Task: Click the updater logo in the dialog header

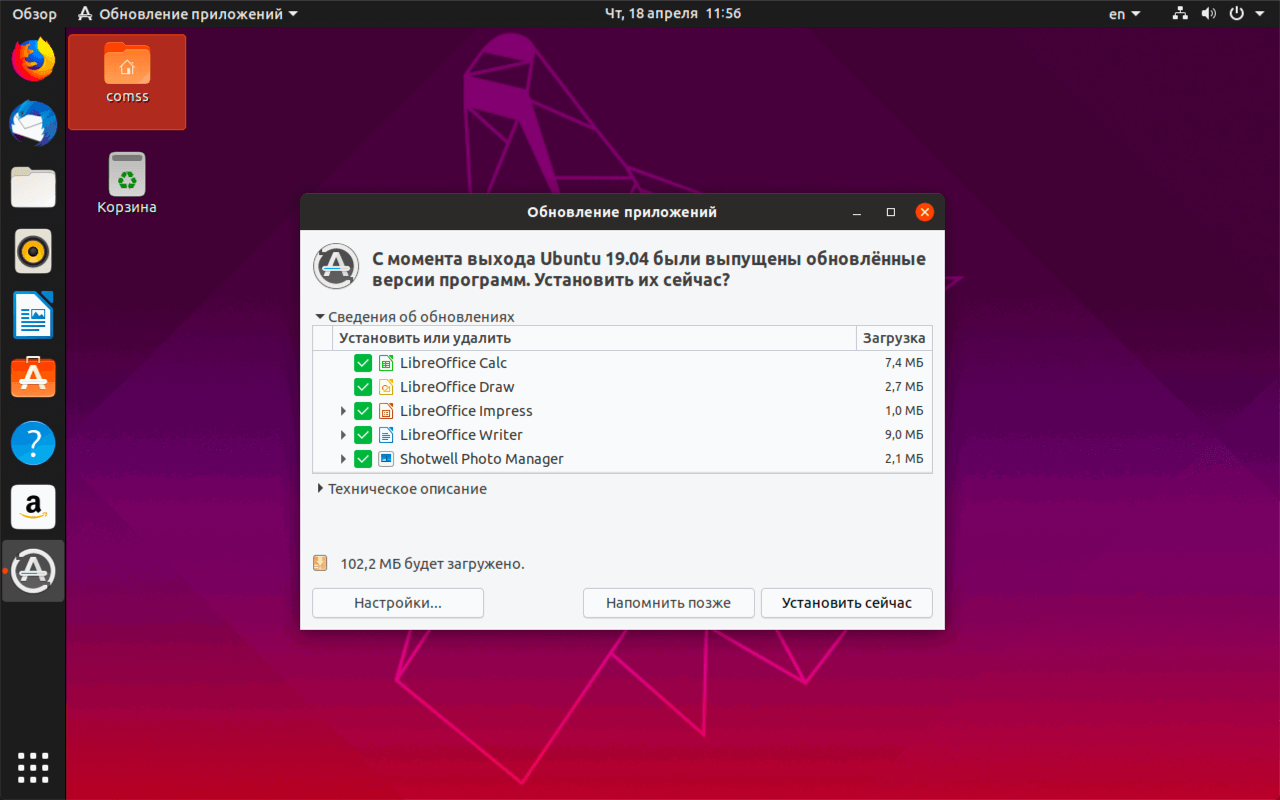Action: click(336, 266)
